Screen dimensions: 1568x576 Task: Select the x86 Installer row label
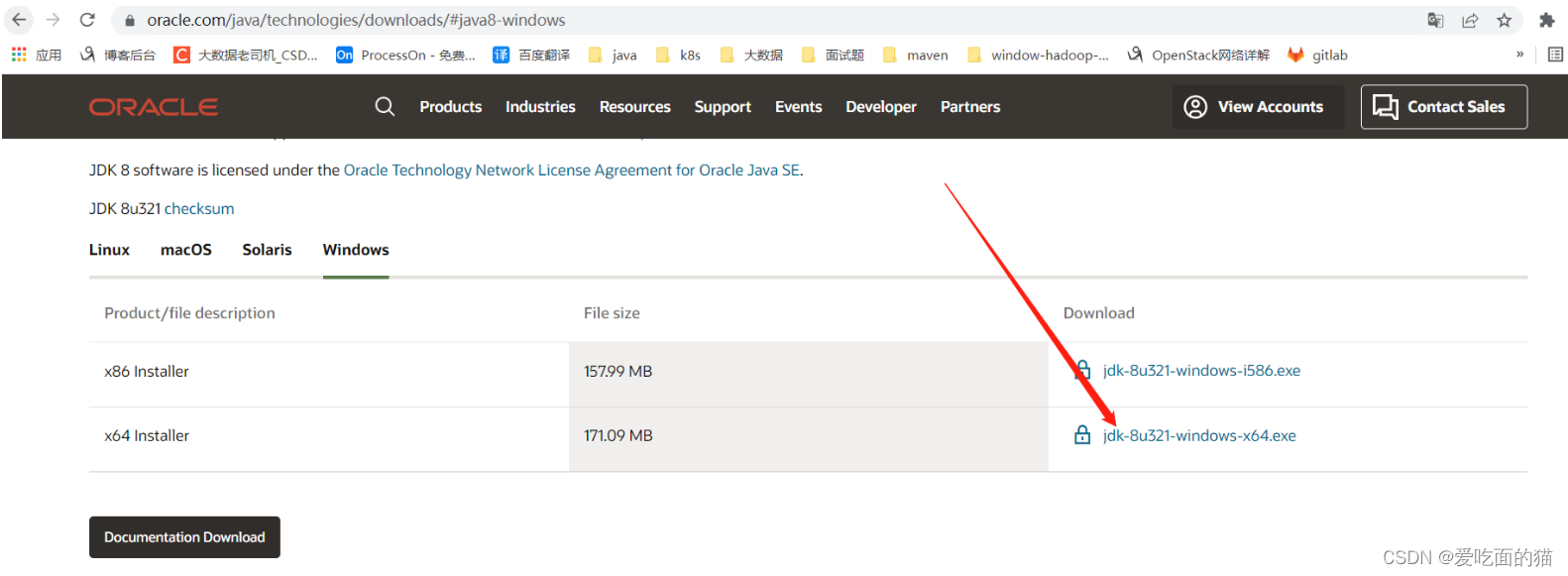pos(147,372)
